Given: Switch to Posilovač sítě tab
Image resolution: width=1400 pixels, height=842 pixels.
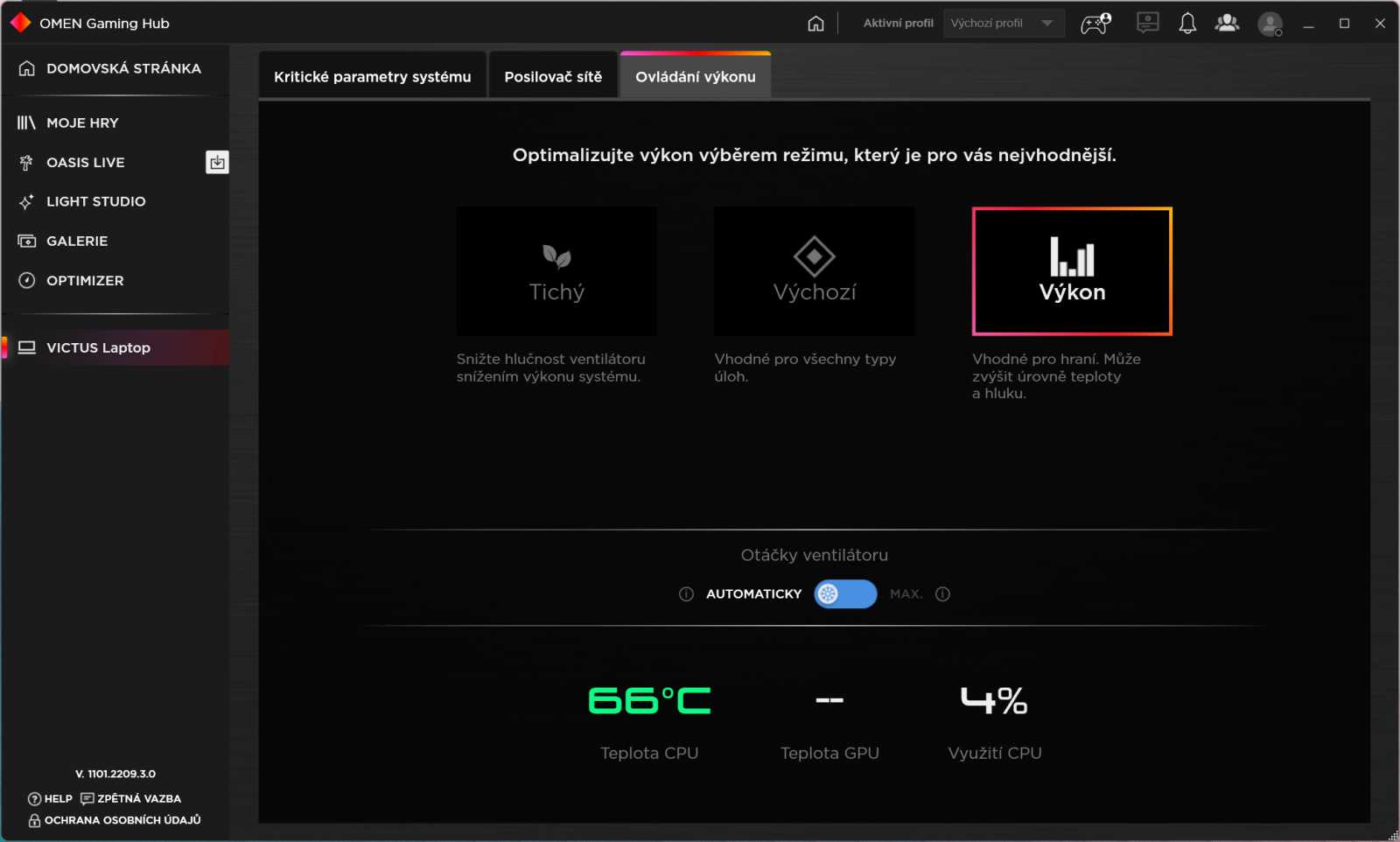Looking at the screenshot, I should pos(553,77).
